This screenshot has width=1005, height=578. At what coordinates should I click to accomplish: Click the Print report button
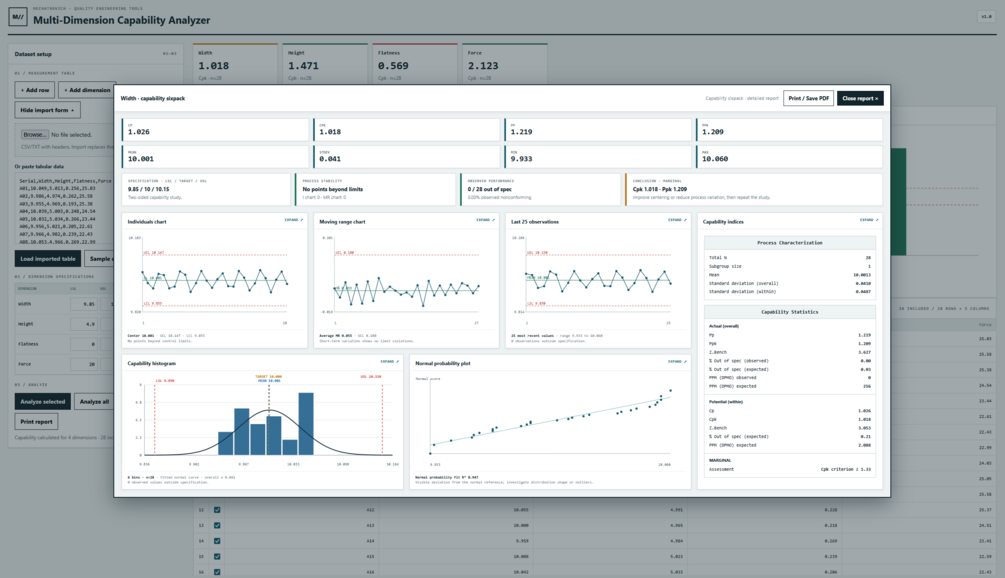pos(37,422)
